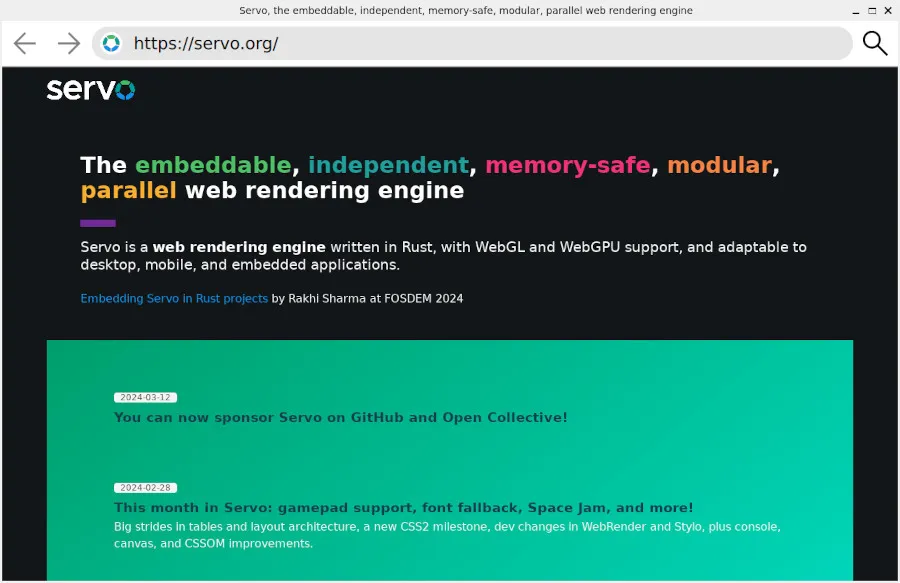Open the Embedding Servo in Rust projects link
The height and width of the screenshot is (583, 900).
point(174,298)
